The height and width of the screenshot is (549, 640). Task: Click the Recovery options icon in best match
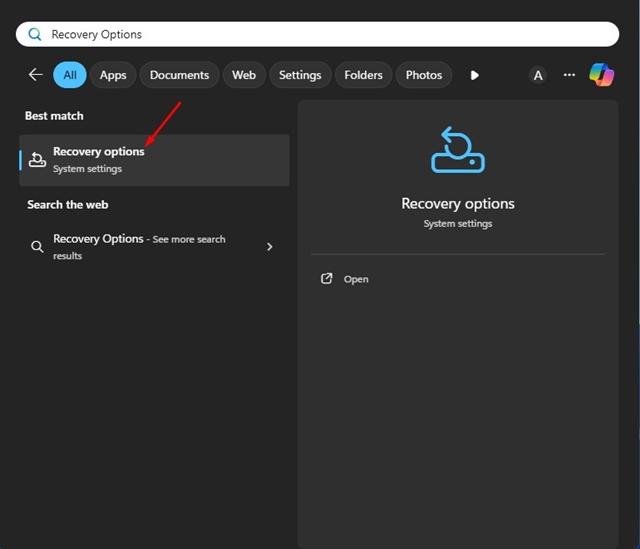coord(37,160)
